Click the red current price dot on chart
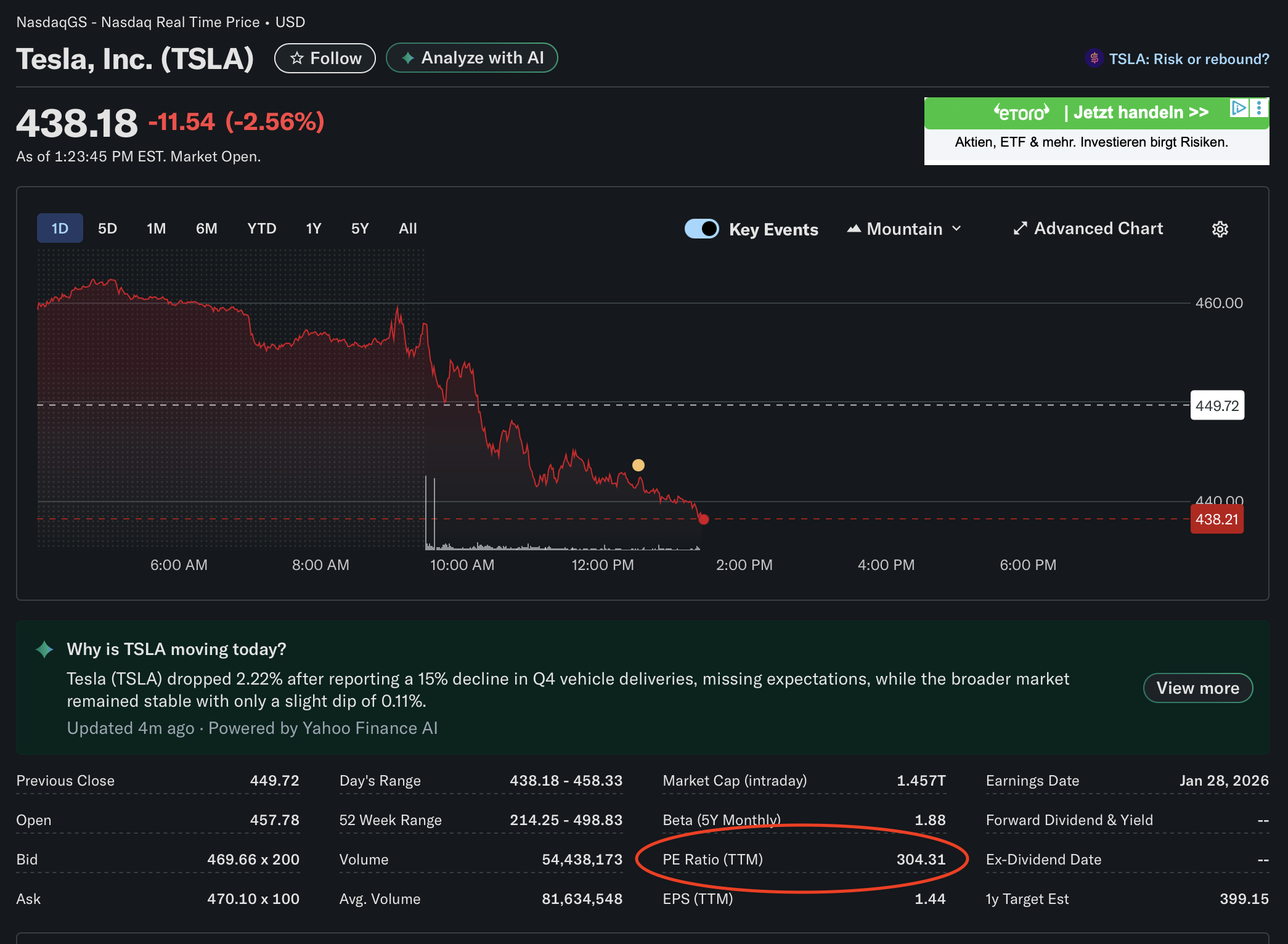Viewport: 1288px width, 944px height. tap(704, 519)
